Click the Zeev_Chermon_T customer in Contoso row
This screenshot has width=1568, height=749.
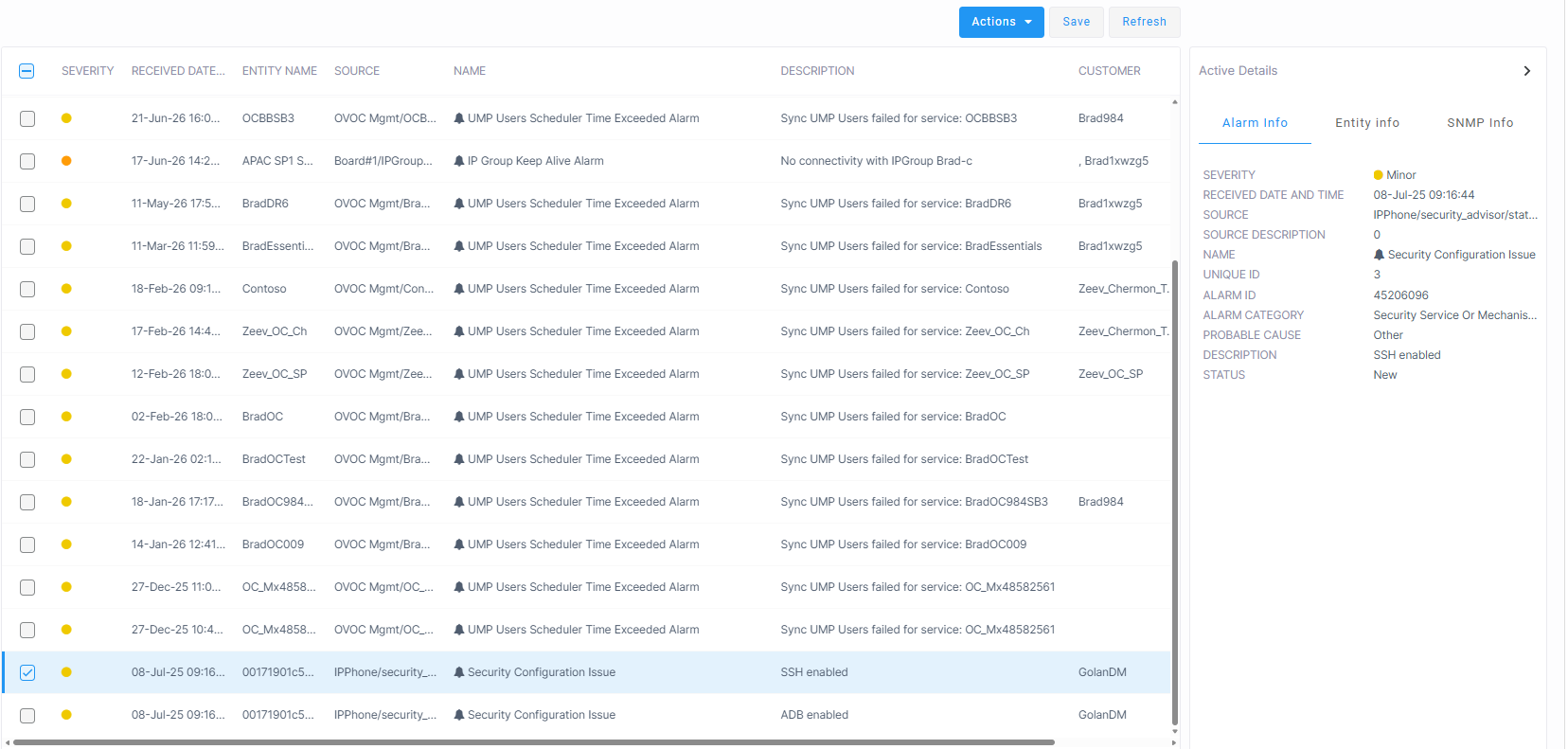(x=1123, y=289)
